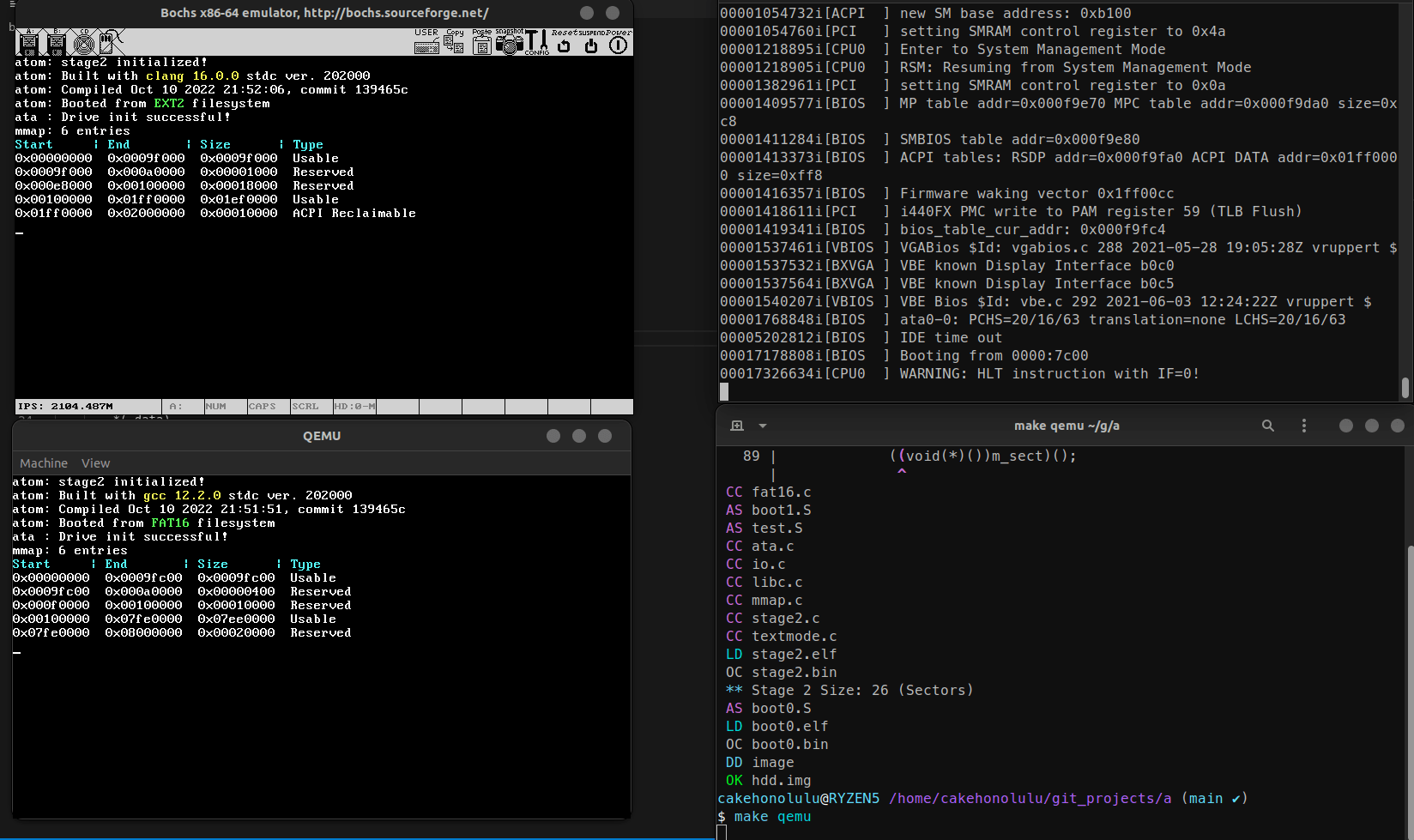Click the NUM indicator in Bochs status bar
Screen dimensions: 1414x840
click(x=216, y=407)
